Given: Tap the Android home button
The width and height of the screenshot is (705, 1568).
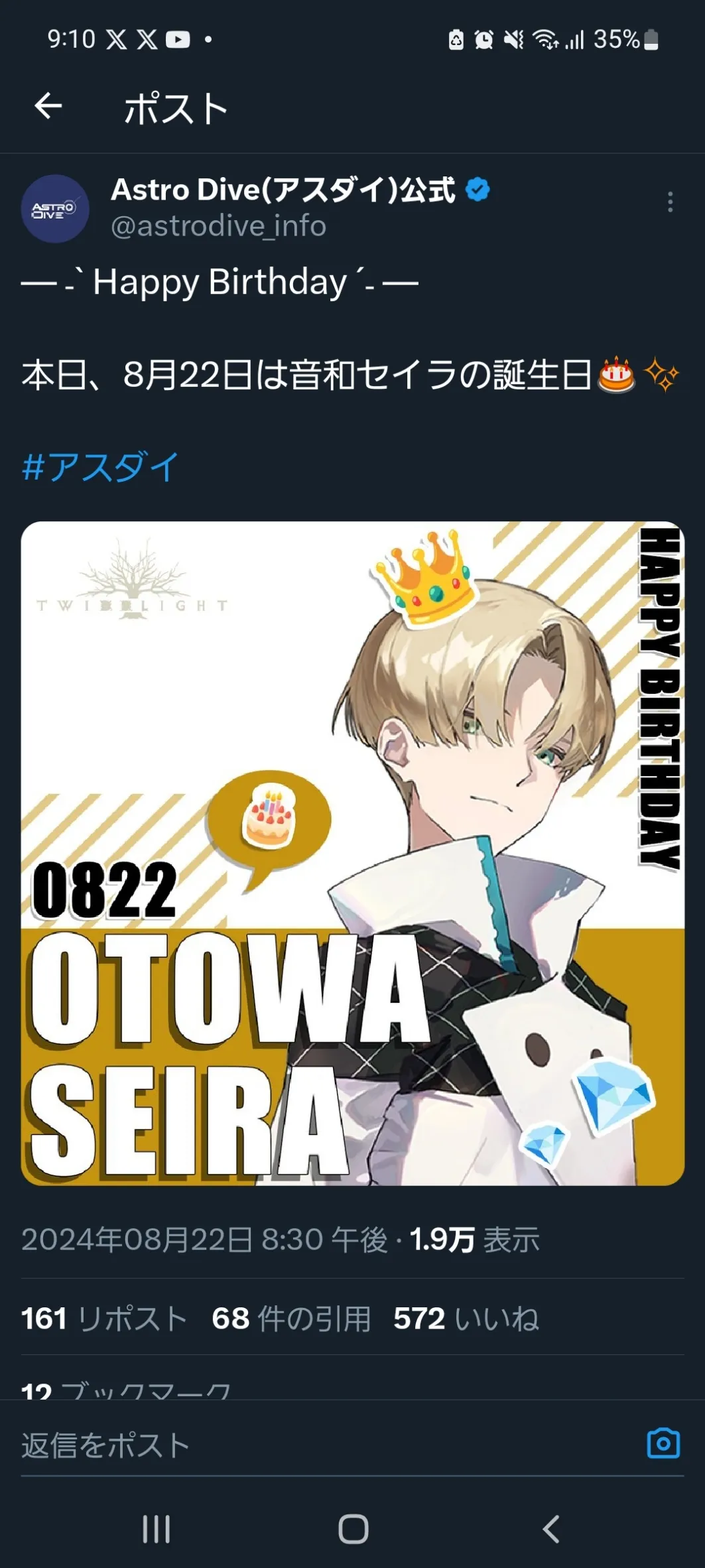Looking at the screenshot, I should tap(353, 1529).
